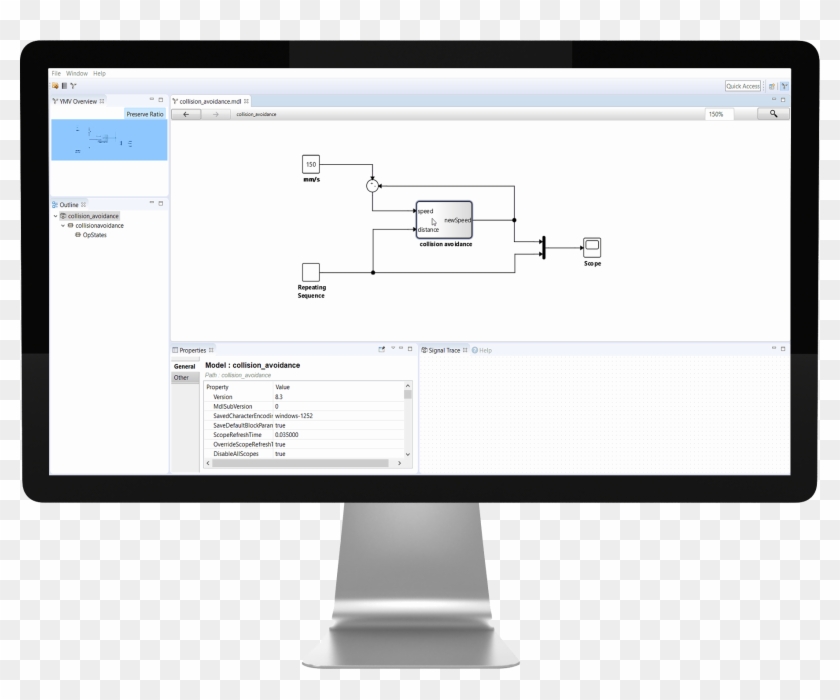840x700 pixels.
Task: Click the properties horizontal scrollbar
Action: click(300, 463)
